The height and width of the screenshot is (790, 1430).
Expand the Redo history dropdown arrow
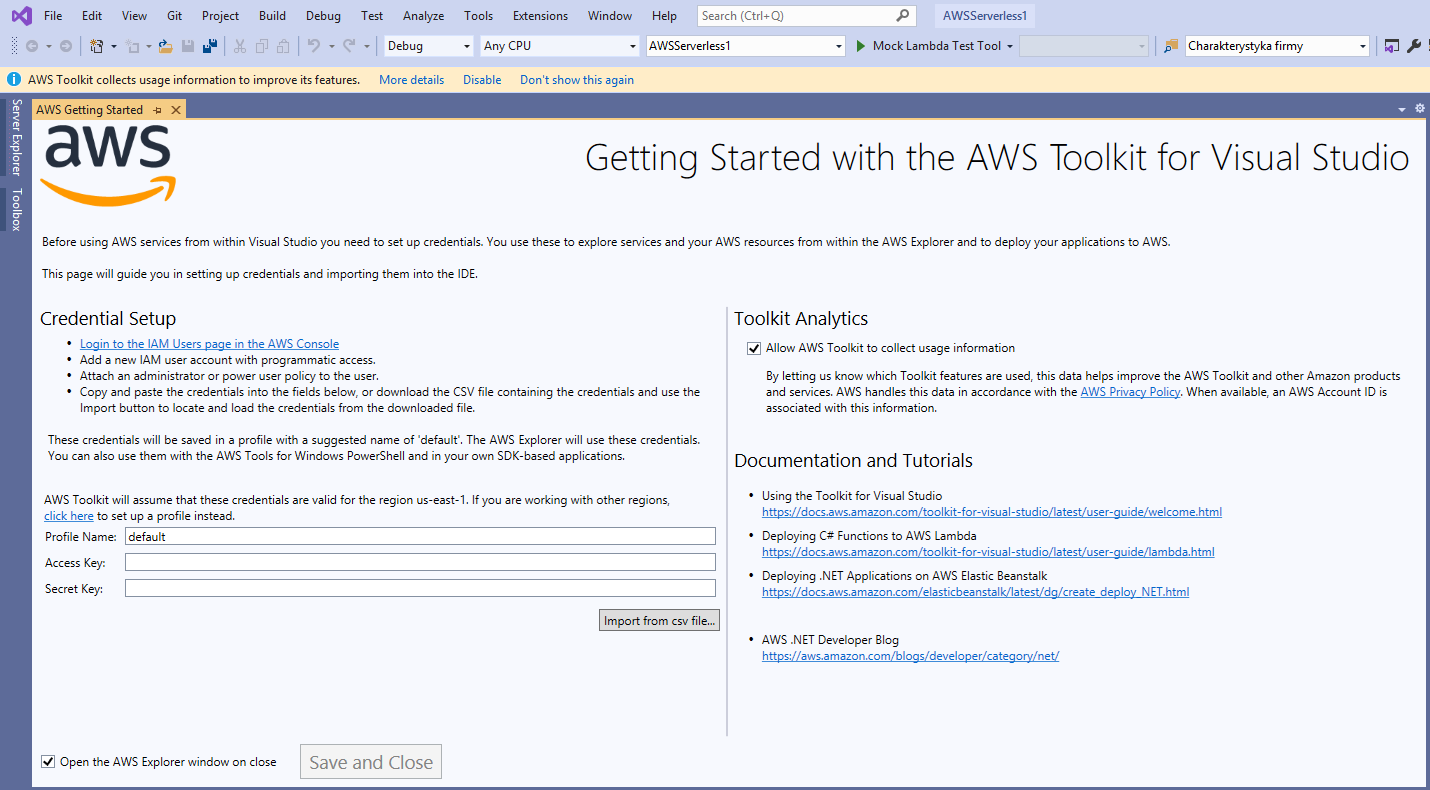click(367, 46)
